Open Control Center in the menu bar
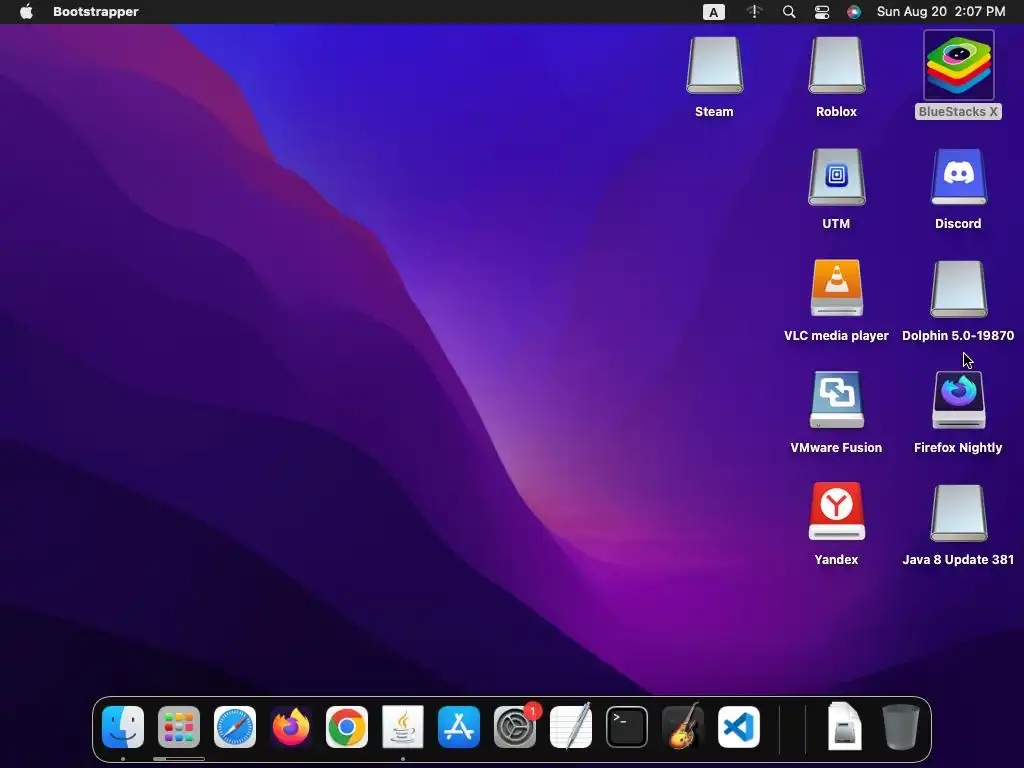 [822, 12]
